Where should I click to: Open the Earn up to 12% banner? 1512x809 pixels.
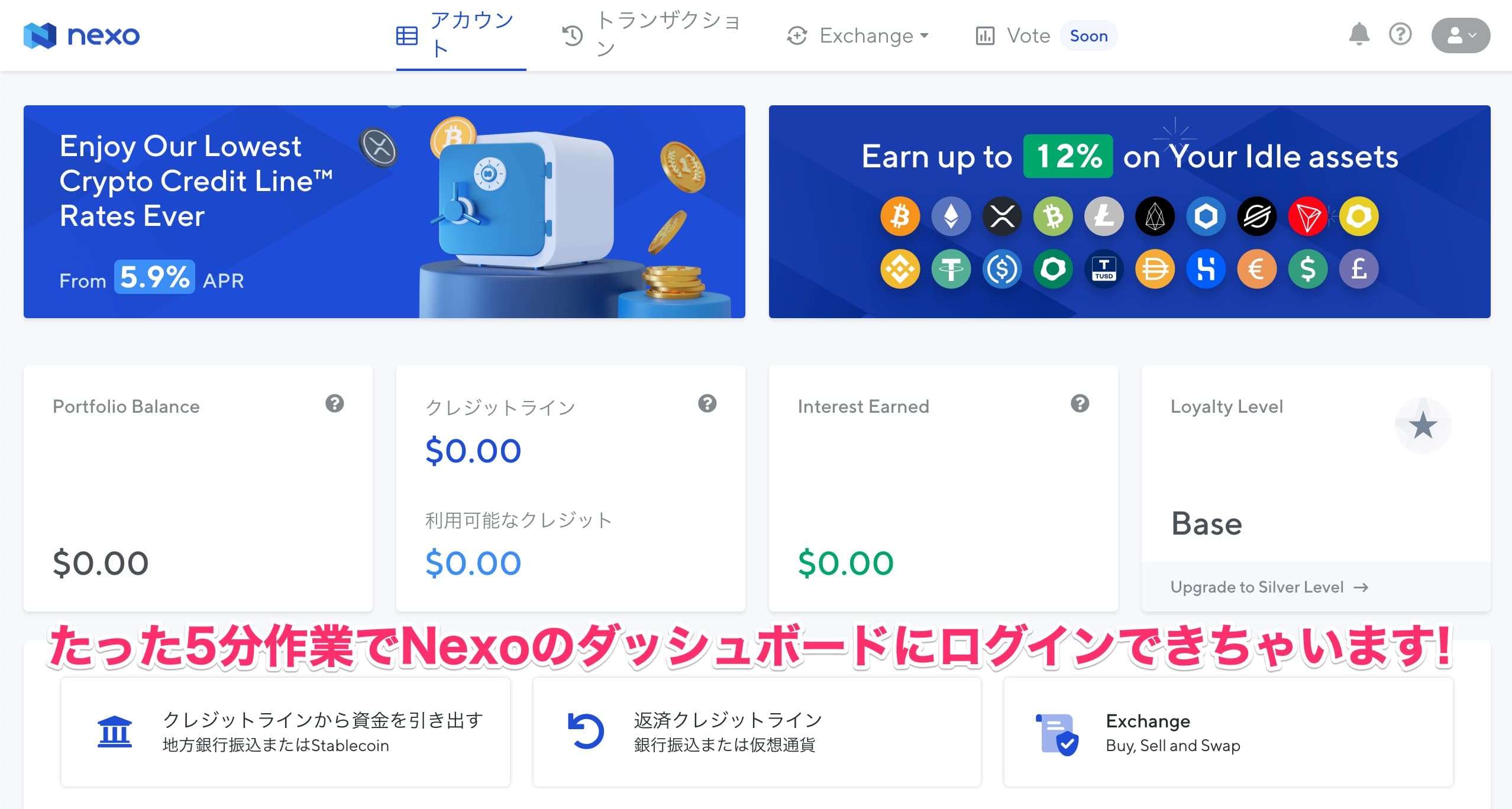click(1129, 212)
